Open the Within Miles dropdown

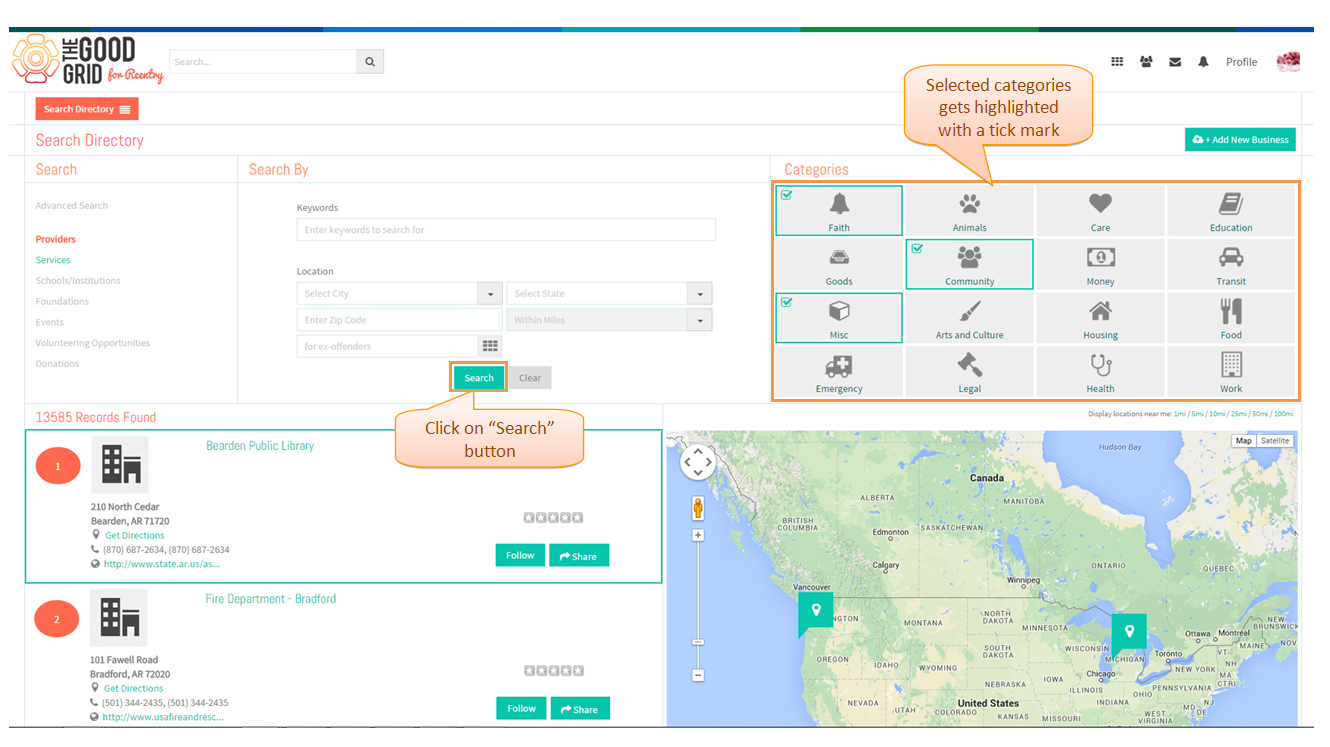(x=699, y=321)
